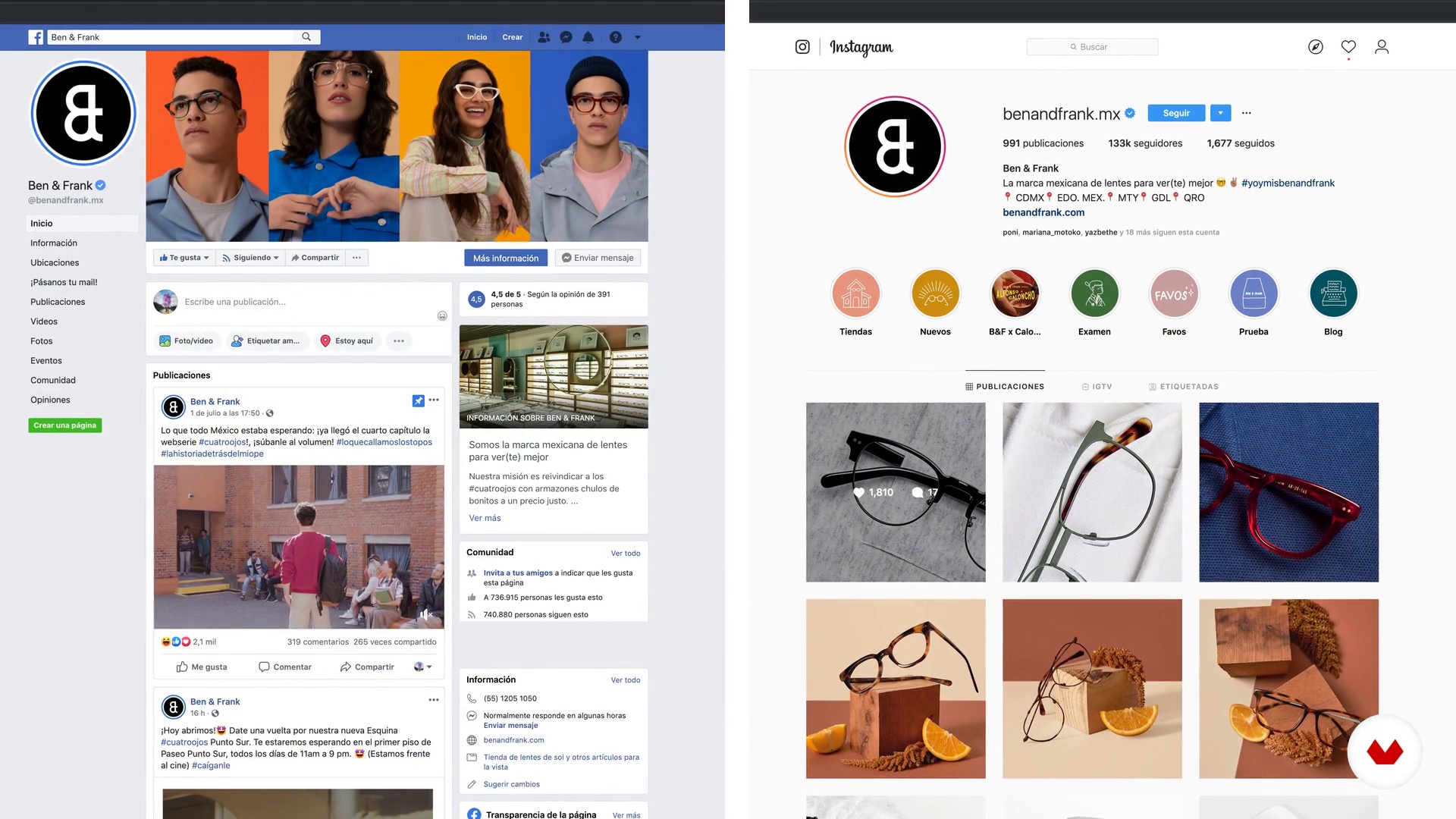The height and width of the screenshot is (819, 1456).
Task: Click Foto/video composer button
Action: click(x=187, y=341)
